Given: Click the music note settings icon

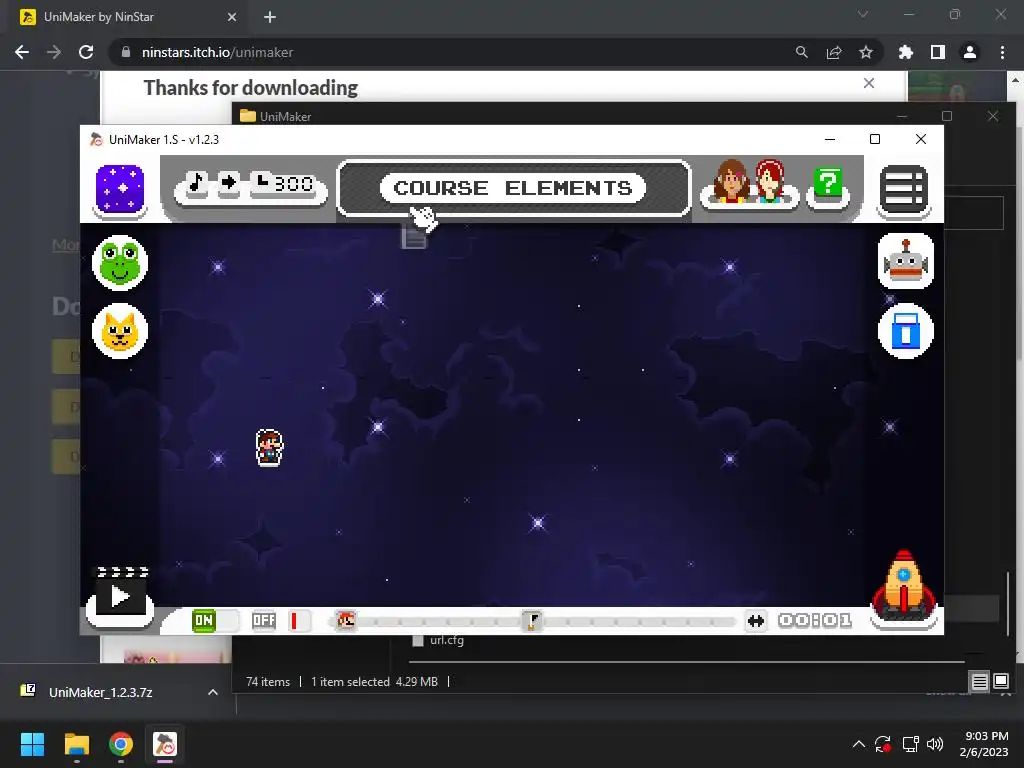Looking at the screenshot, I should point(197,183).
